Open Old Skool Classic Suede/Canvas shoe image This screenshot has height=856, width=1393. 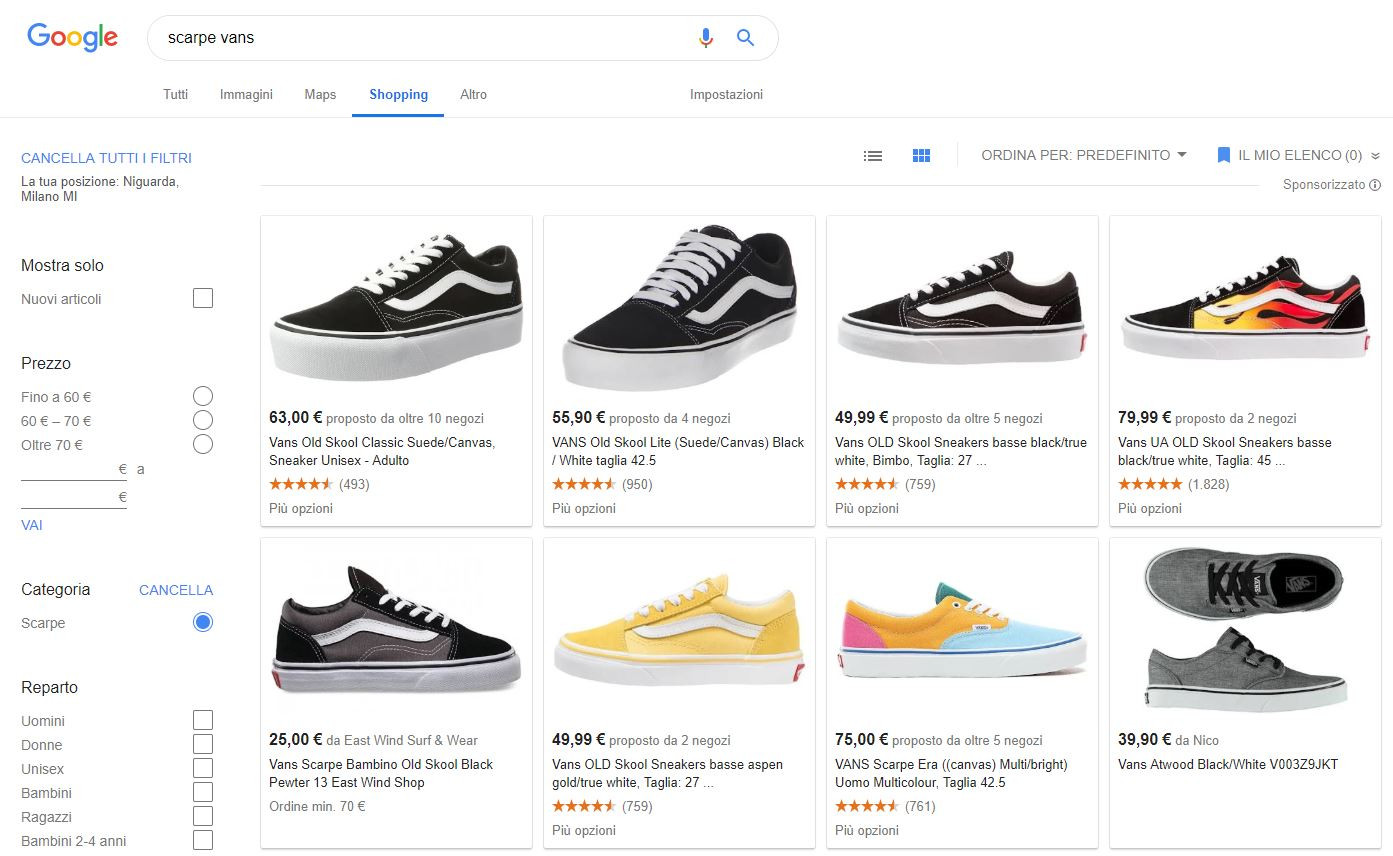pos(396,308)
